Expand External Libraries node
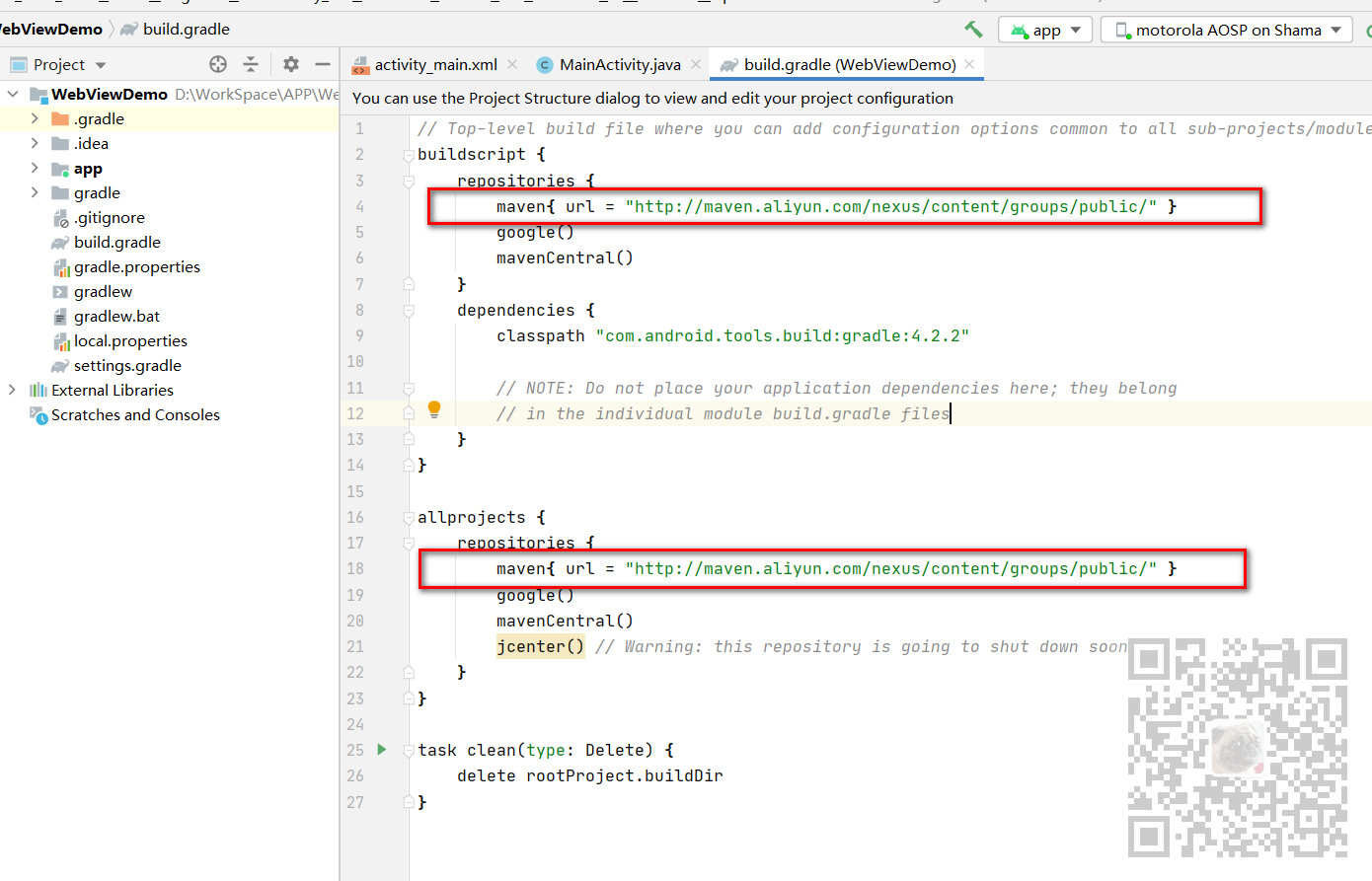The width and height of the screenshot is (1372, 881). 13,390
